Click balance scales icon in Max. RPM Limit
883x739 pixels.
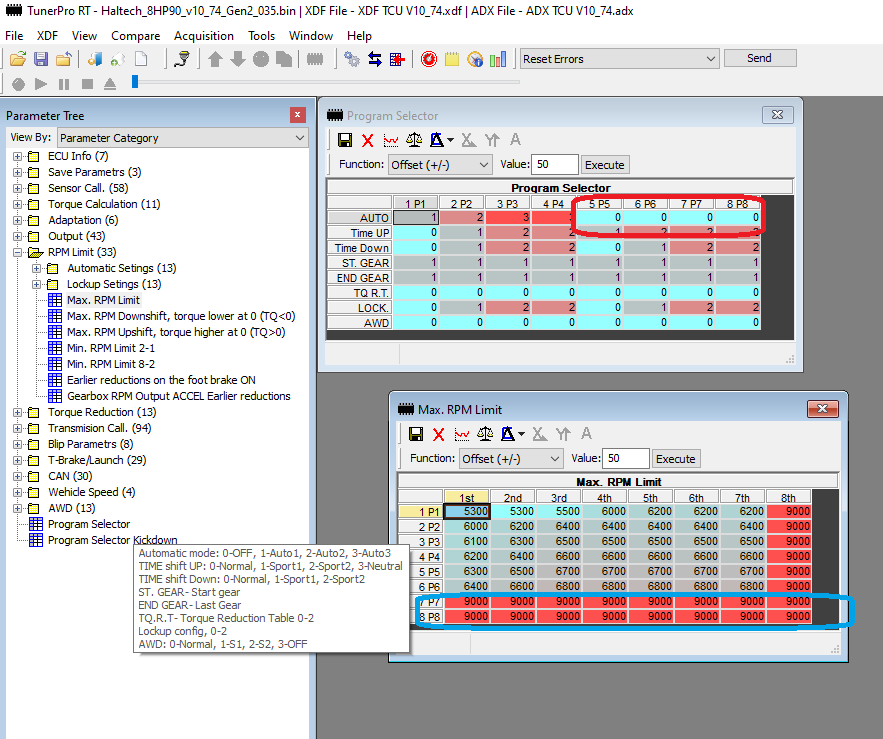pyautogui.click(x=485, y=434)
